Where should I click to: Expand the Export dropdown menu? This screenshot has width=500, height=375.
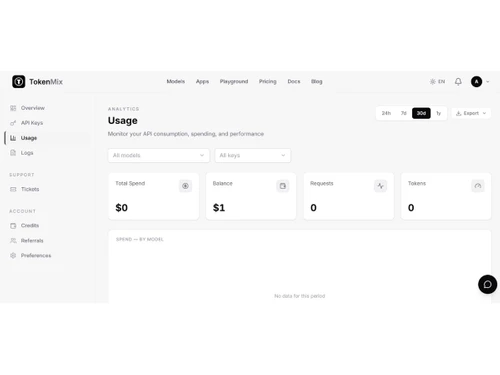[471, 113]
